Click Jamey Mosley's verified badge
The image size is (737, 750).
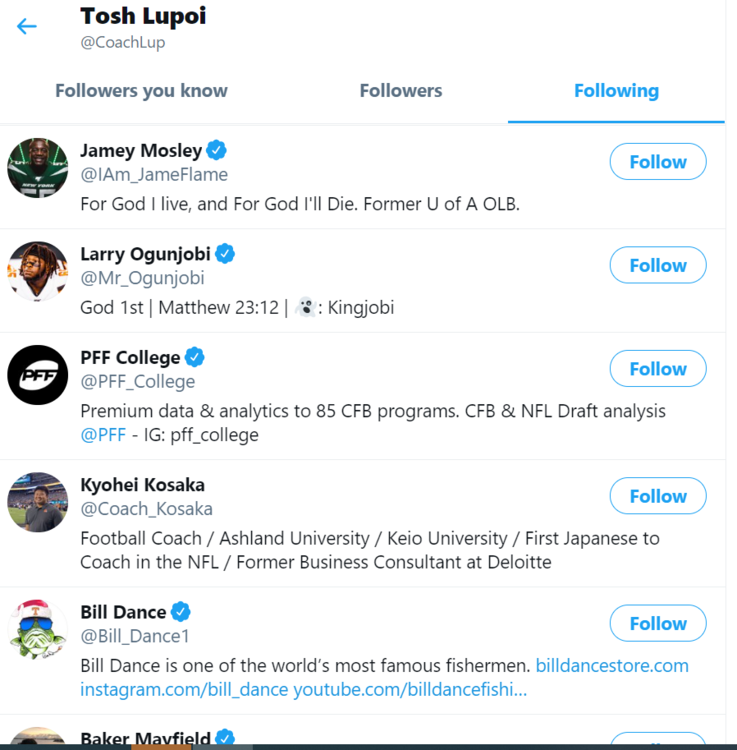click(217, 151)
